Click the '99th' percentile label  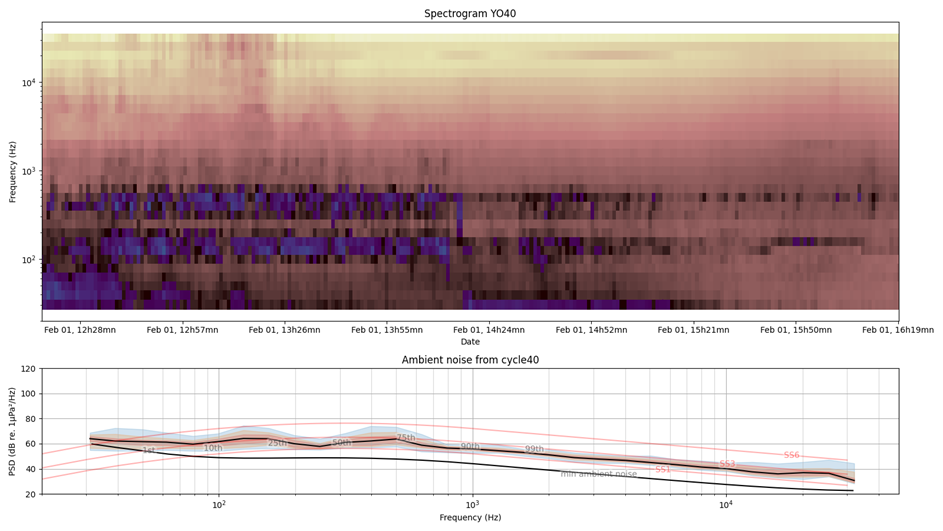pos(534,449)
